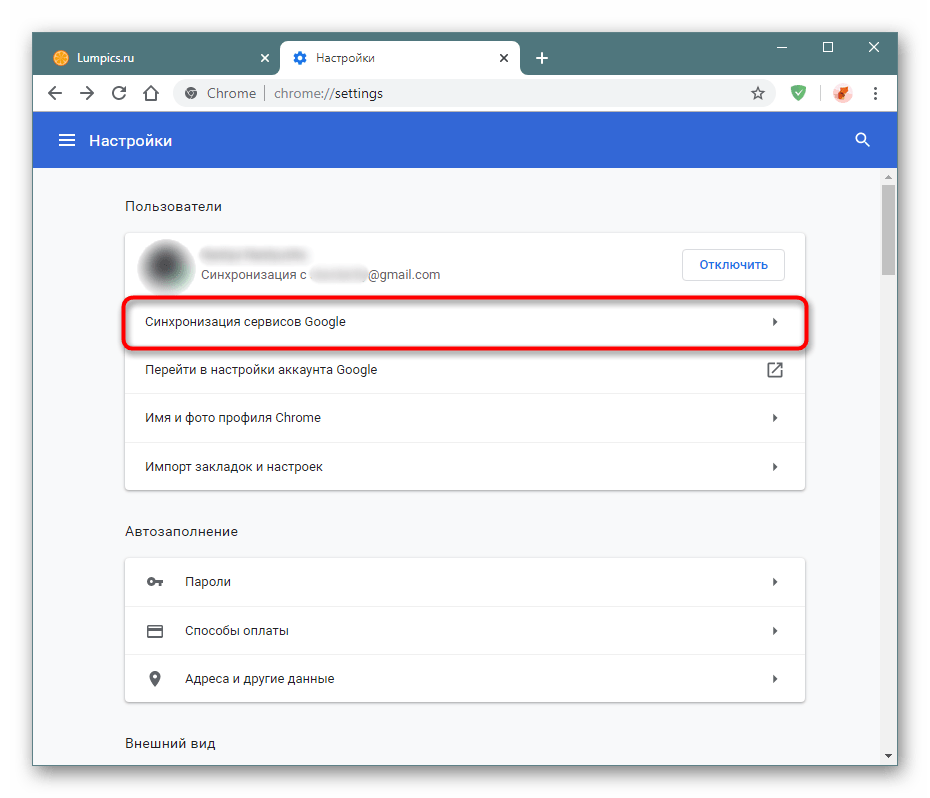930x798 pixels.
Task: Open Способы оплаты settings
Action: click(x=464, y=631)
